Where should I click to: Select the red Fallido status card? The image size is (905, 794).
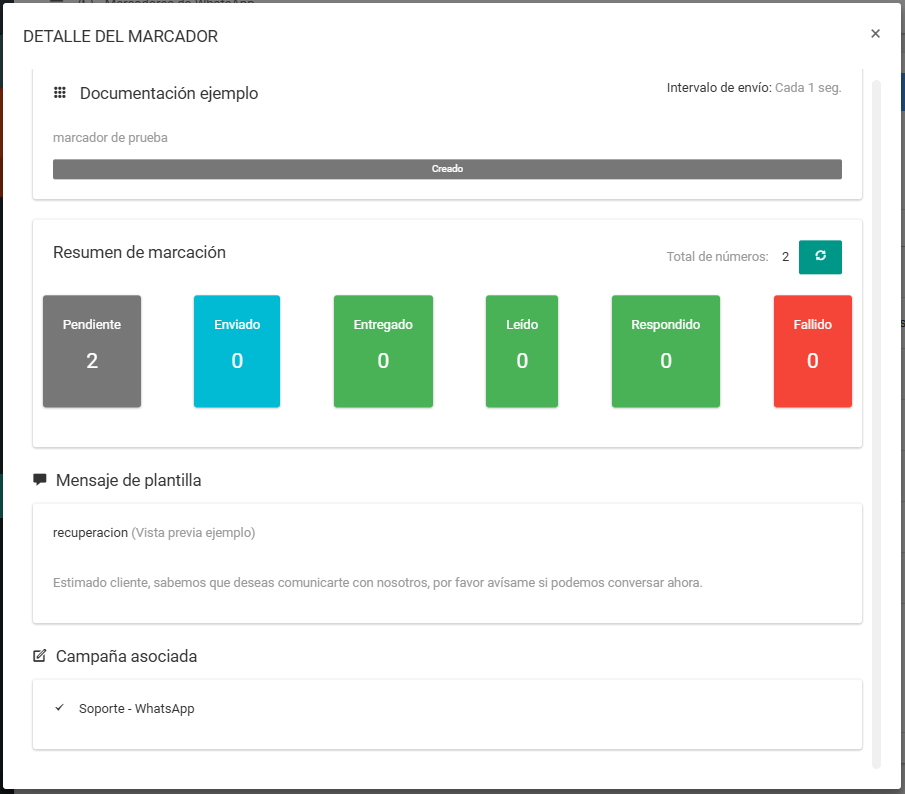[812, 351]
